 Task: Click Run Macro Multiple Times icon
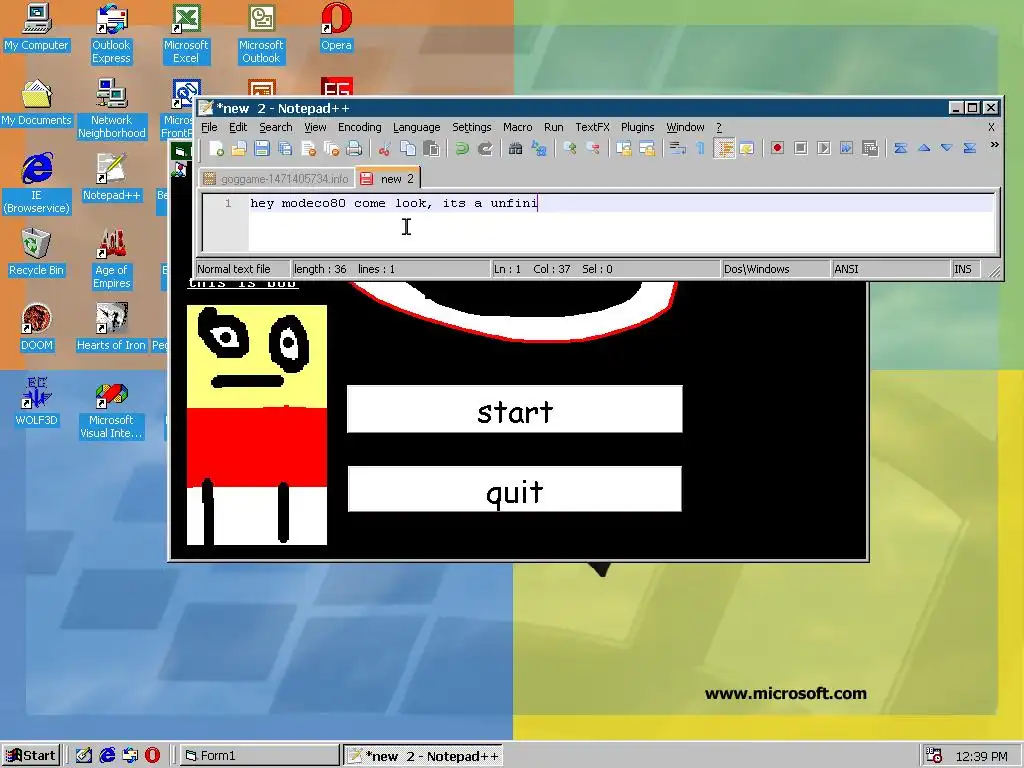[x=846, y=148]
